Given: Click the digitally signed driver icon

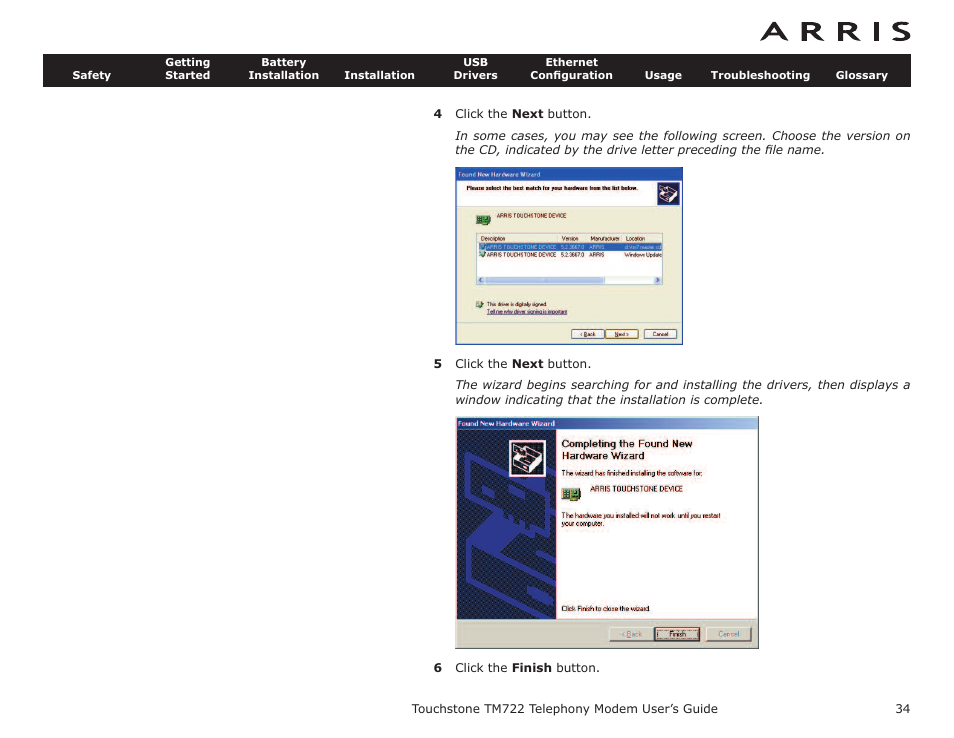Looking at the screenshot, I should tap(479, 304).
